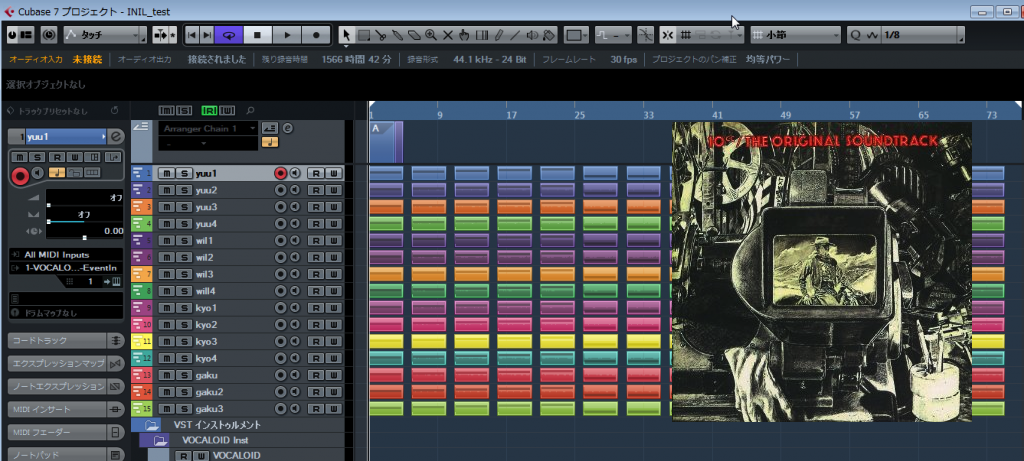Click the 44.1 kHz - 24 Bit format
The image size is (1024, 461).
489,59
